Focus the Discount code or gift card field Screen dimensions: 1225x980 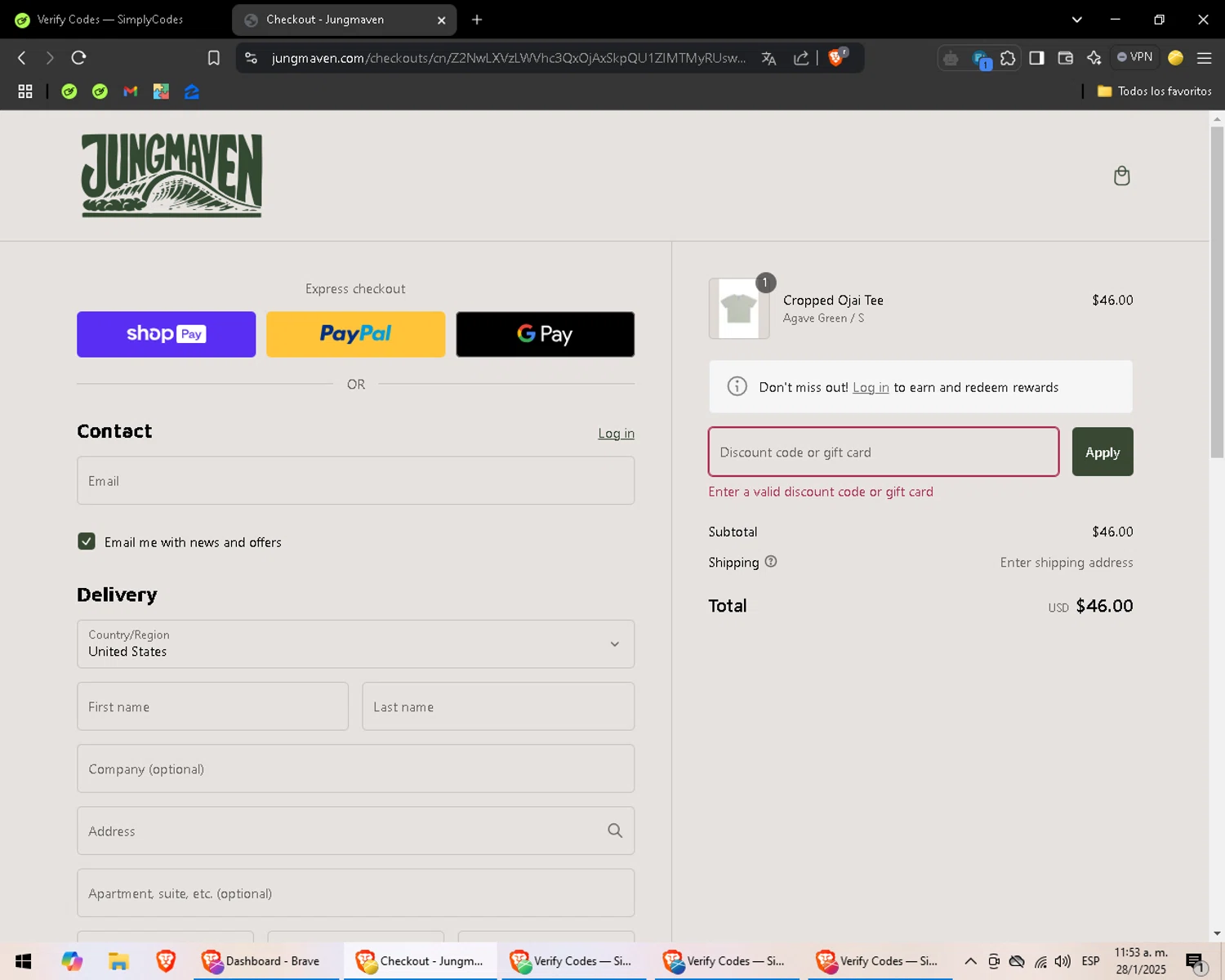(x=884, y=452)
